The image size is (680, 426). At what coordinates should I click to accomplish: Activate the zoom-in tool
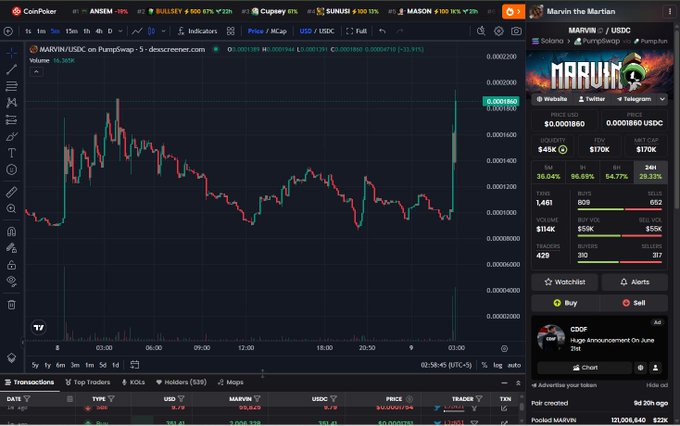(x=11, y=209)
